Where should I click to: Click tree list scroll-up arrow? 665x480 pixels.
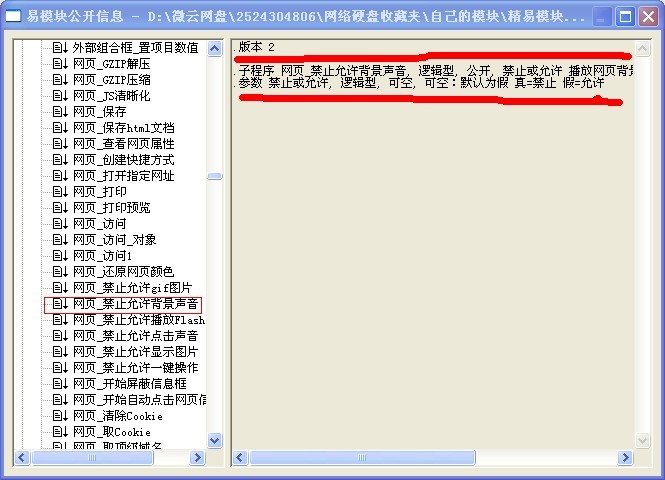215,49
